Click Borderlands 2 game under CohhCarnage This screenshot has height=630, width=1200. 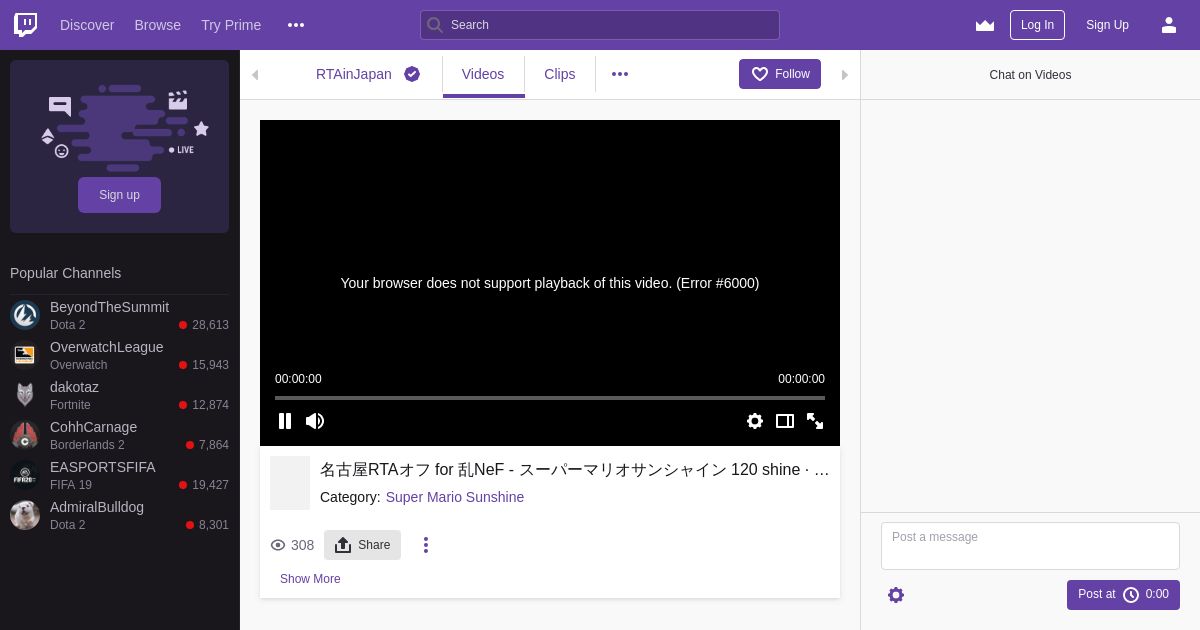pos(87,445)
